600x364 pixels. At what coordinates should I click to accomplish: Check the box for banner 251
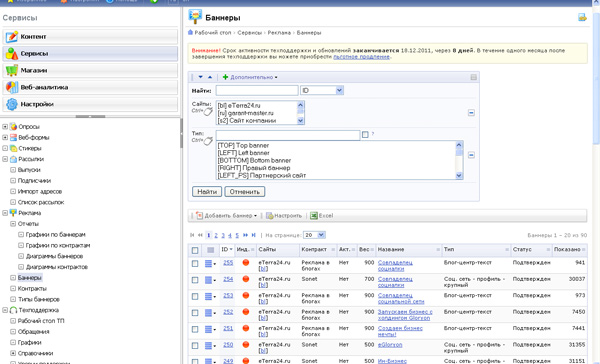click(195, 329)
